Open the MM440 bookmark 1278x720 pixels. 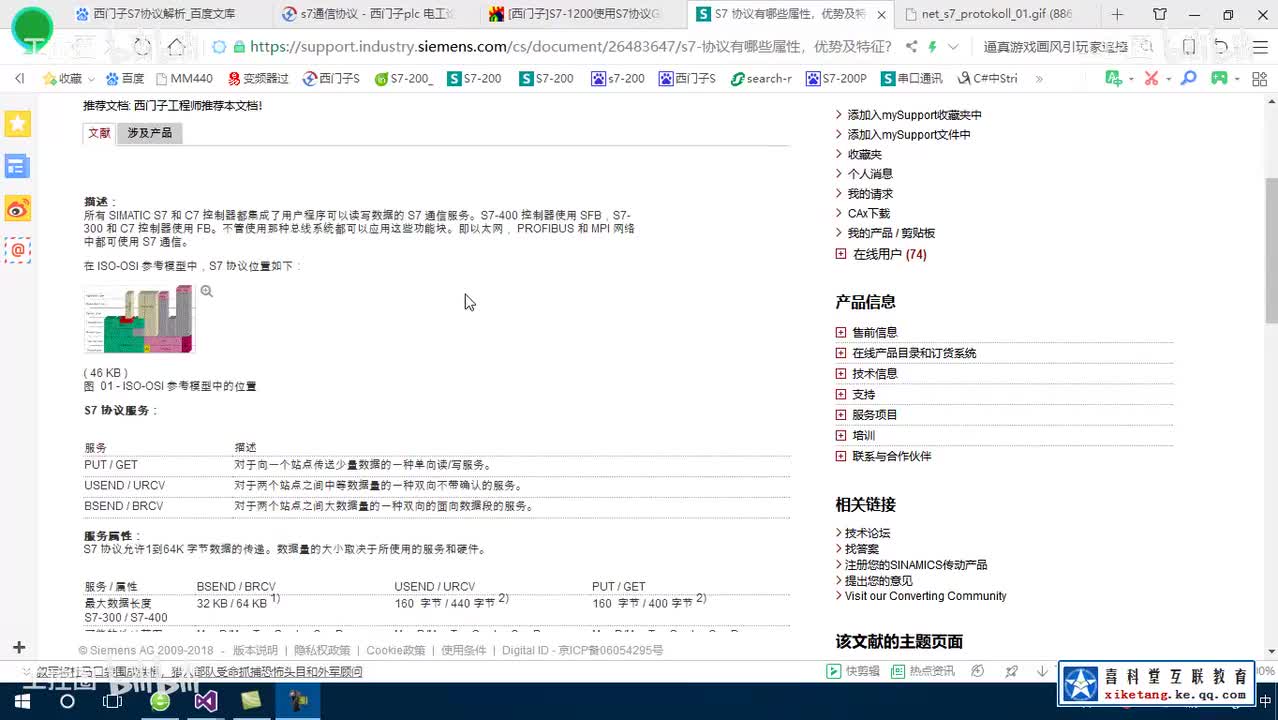point(182,78)
